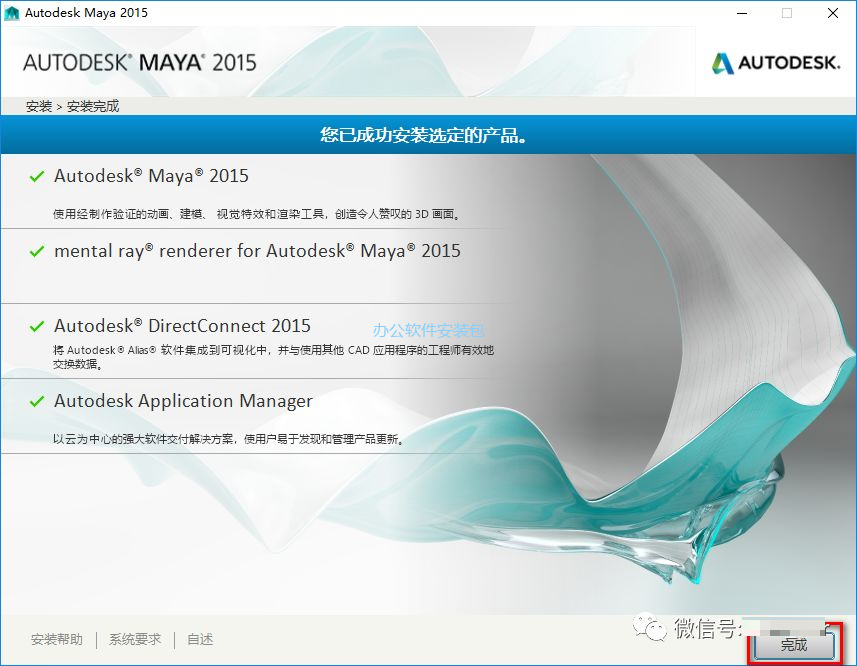Click the WeChat icon near the watermark

tap(651, 630)
